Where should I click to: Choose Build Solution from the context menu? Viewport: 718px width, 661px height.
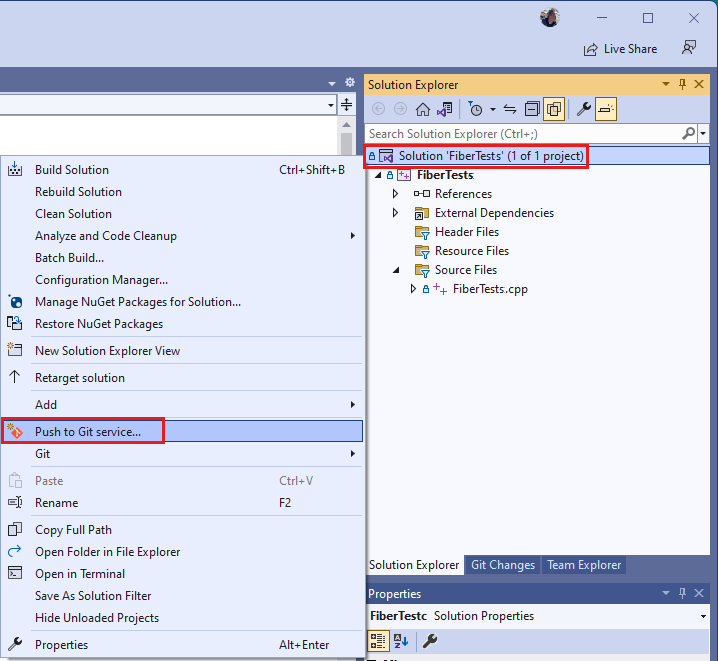click(182, 170)
